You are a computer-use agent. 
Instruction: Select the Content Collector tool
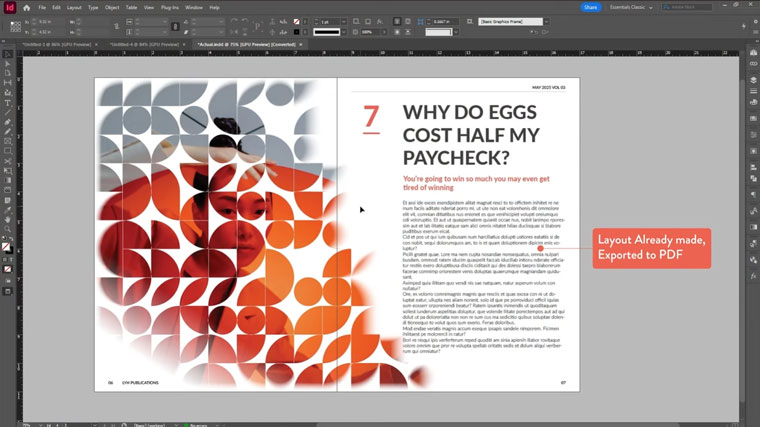coord(8,93)
